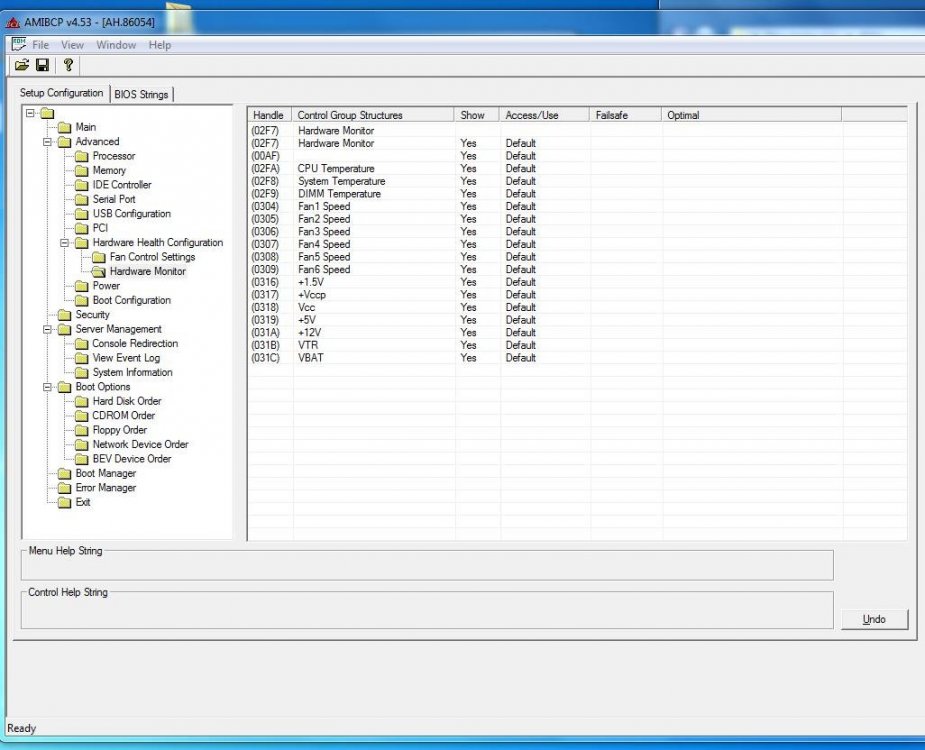This screenshot has width=925, height=750.
Task: Collapse the Advanced tree node
Action: (x=47, y=142)
